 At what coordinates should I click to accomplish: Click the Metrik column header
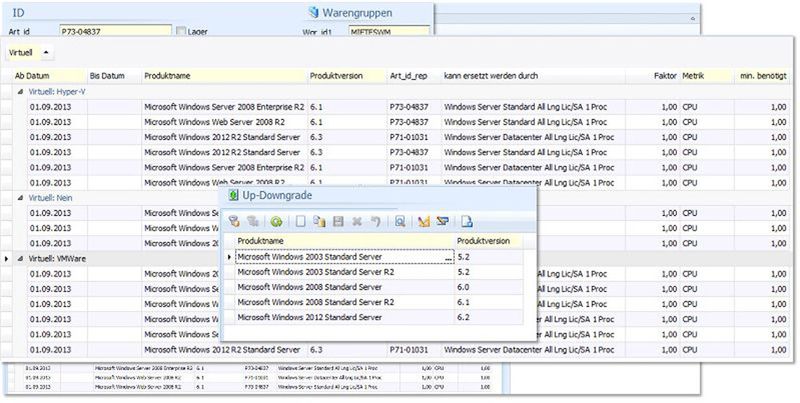click(707, 75)
